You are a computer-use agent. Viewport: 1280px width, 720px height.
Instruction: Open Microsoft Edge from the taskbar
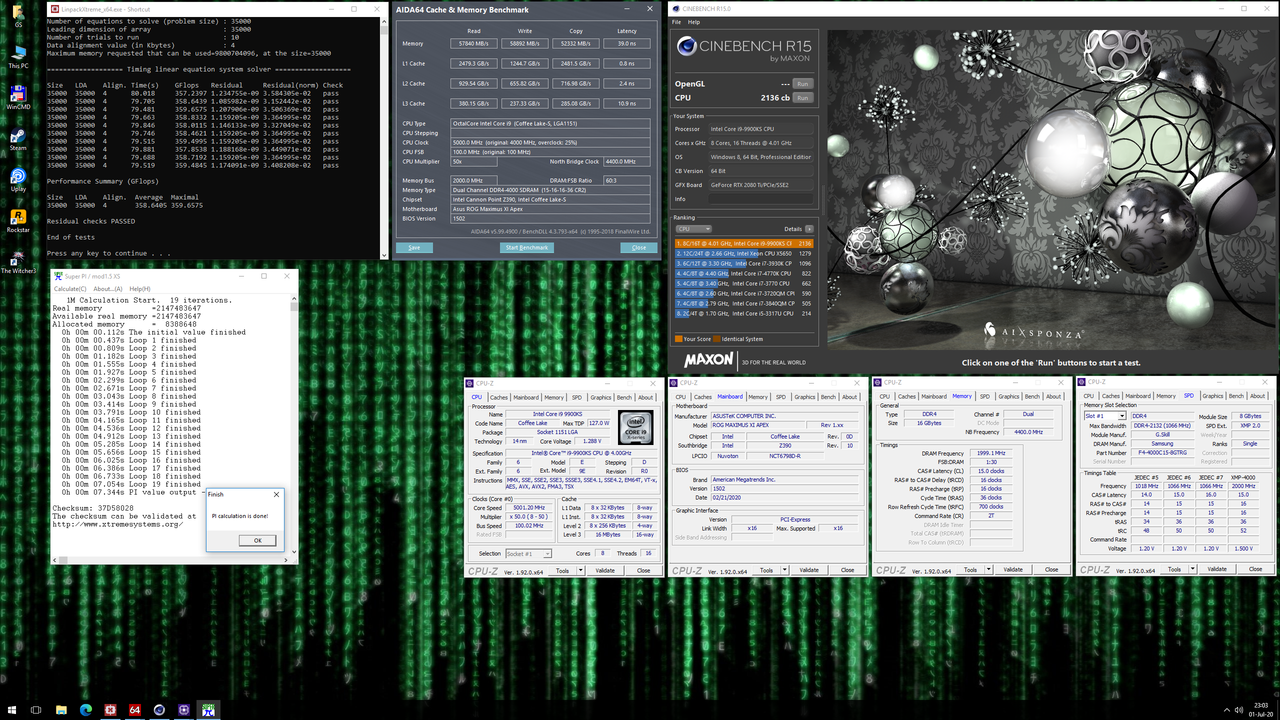coord(86,710)
